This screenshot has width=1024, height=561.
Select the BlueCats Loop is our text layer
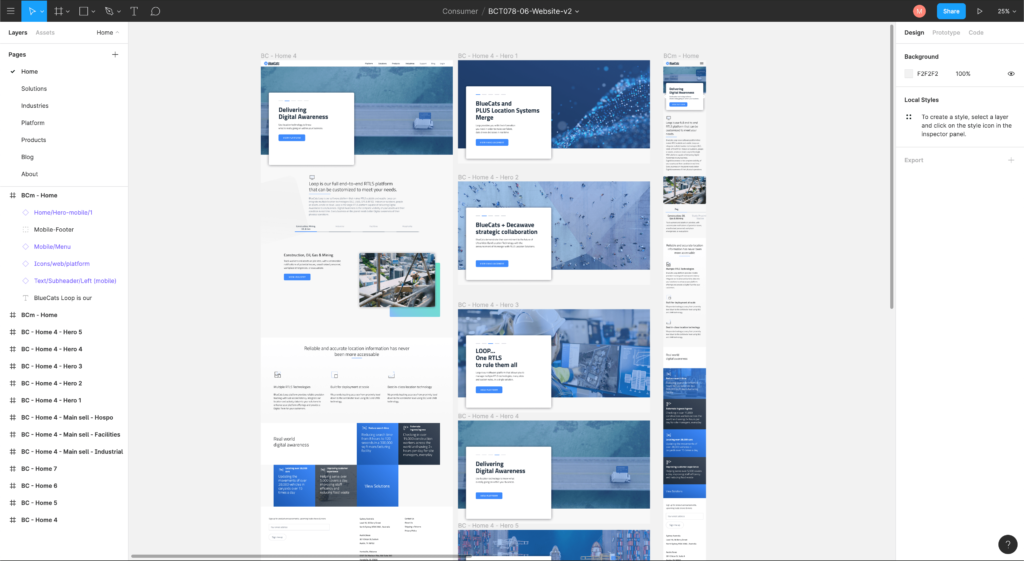point(64,298)
